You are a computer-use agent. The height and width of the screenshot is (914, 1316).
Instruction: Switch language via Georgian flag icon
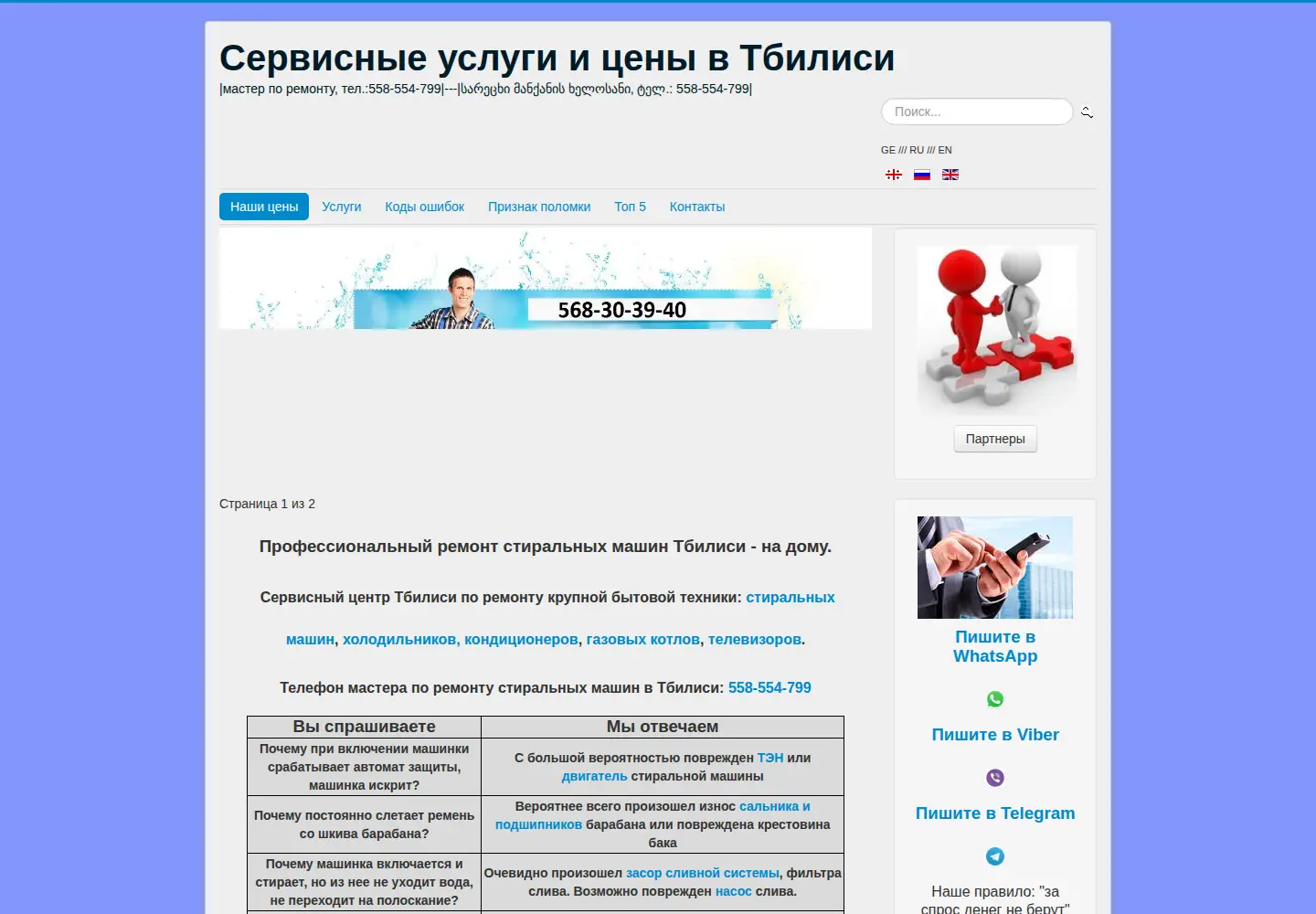pos(894,175)
